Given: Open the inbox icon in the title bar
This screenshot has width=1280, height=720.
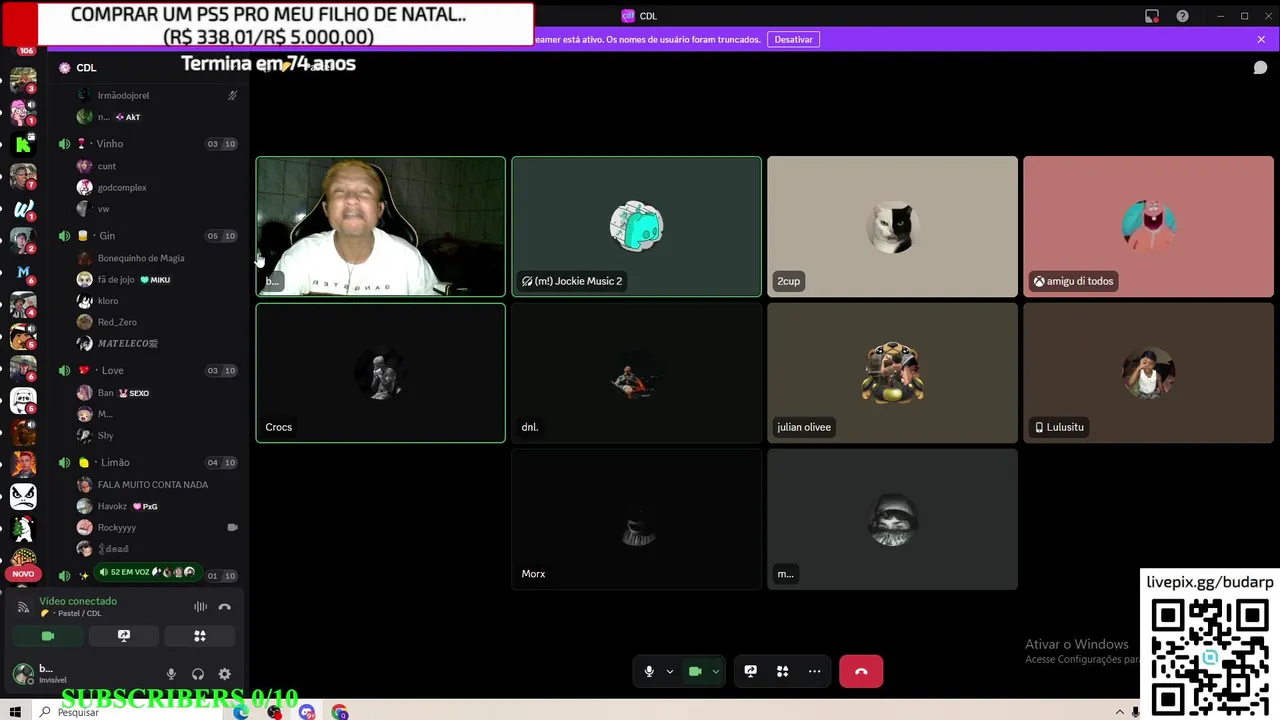Looking at the screenshot, I should [1152, 16].
